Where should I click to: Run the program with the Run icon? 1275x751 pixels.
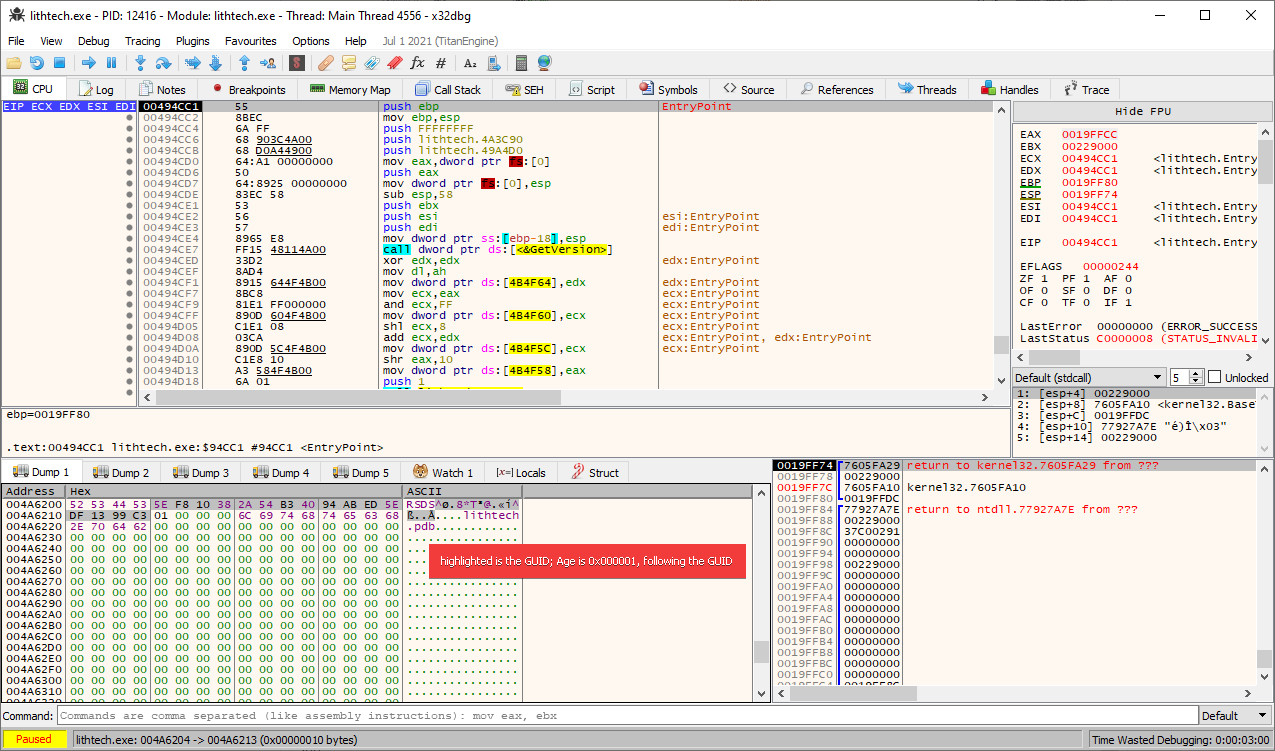point(90,63)
